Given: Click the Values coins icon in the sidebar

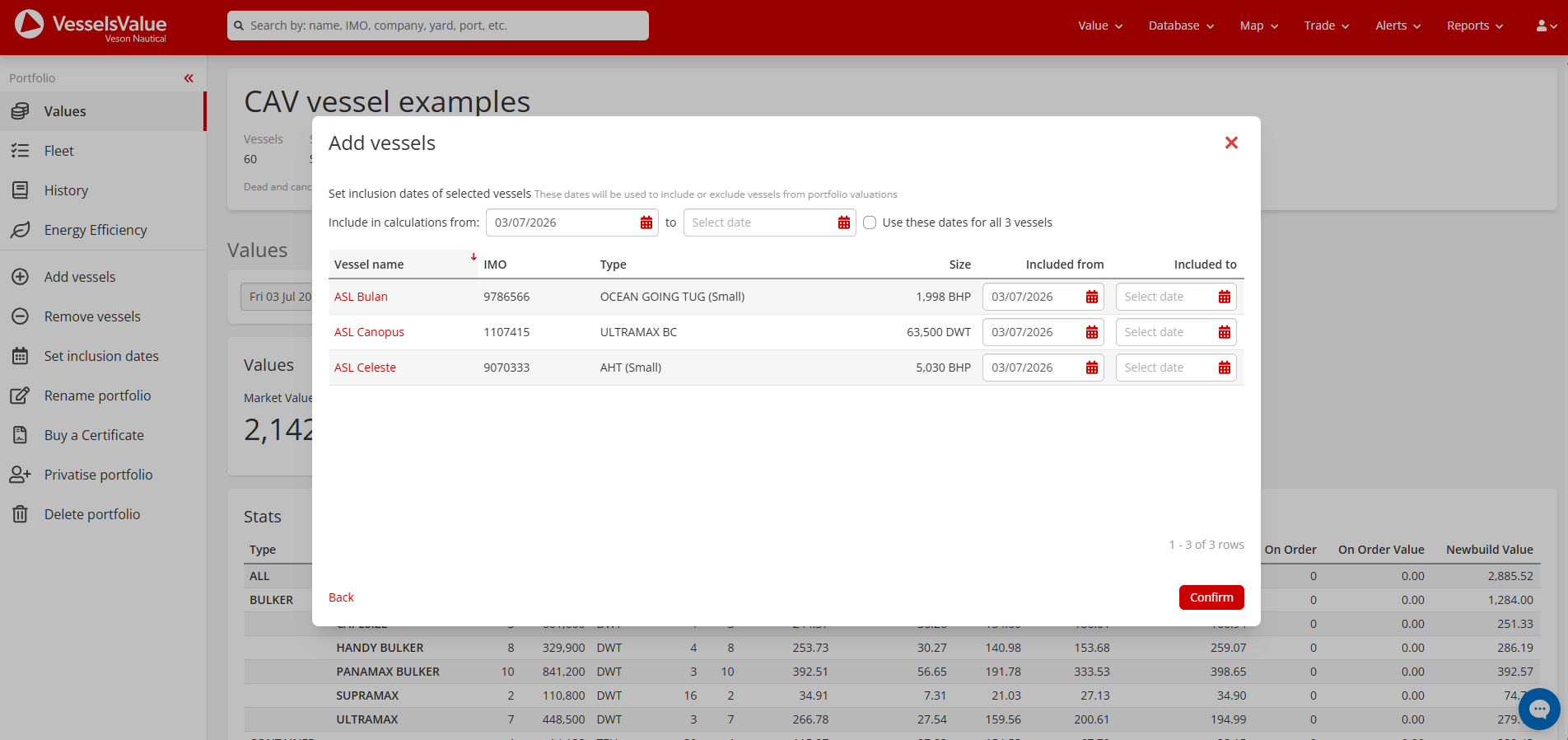Looking at the screenshot, I should pos(21,111).
